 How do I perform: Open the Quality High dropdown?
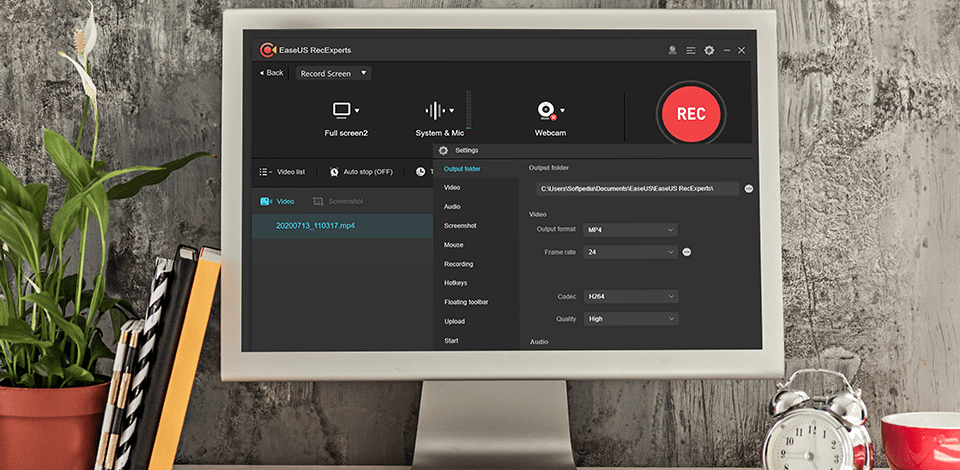(x=631, y=319)
